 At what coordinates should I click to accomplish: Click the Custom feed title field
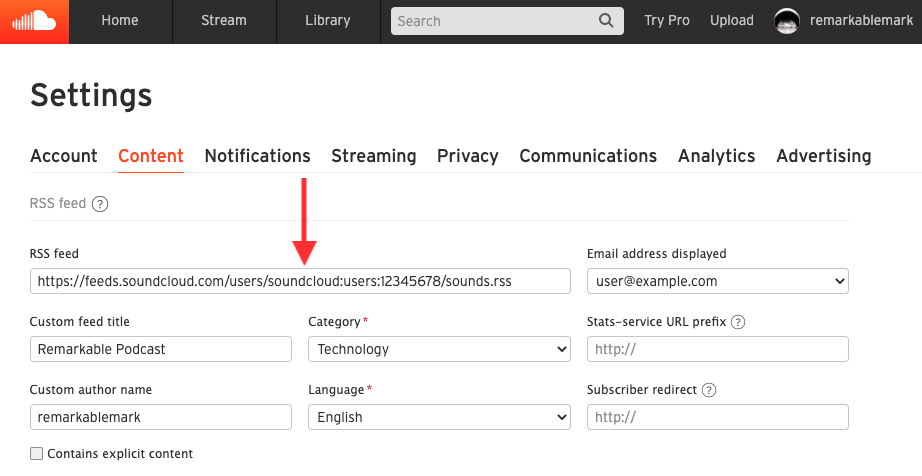coord(161,349)
